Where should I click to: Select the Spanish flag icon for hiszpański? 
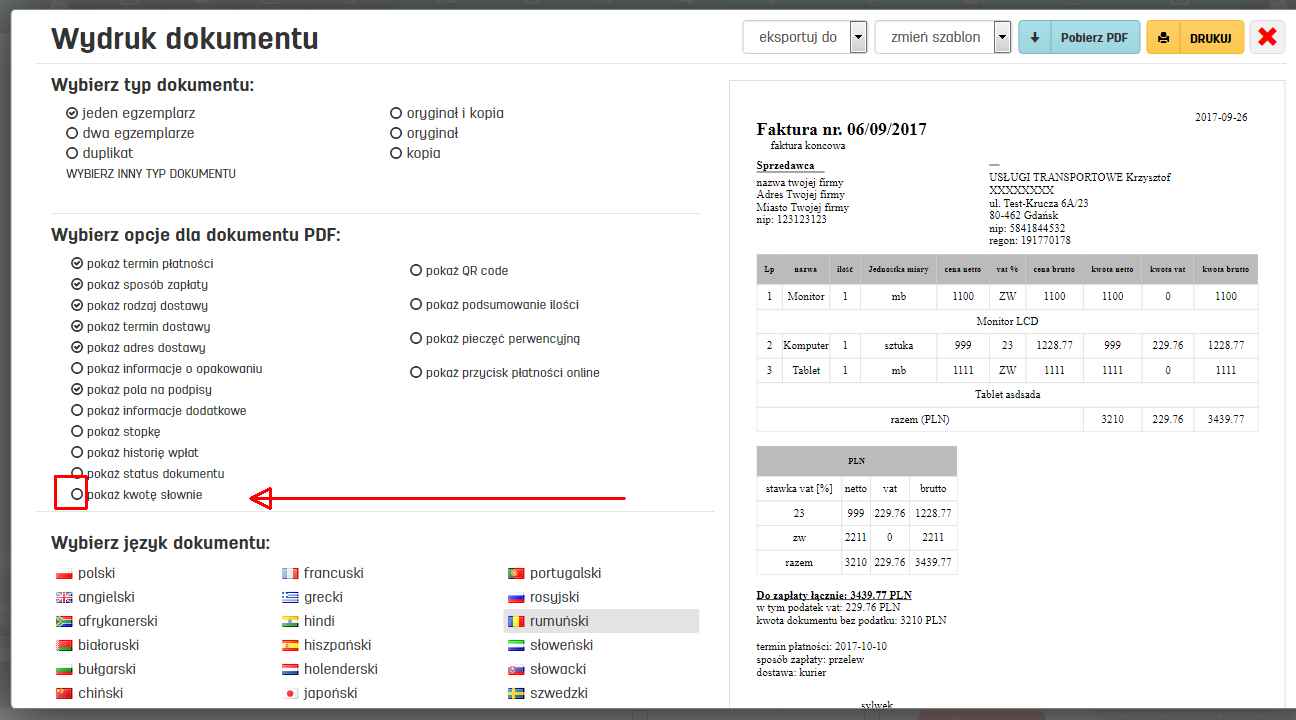pos(290,645)
